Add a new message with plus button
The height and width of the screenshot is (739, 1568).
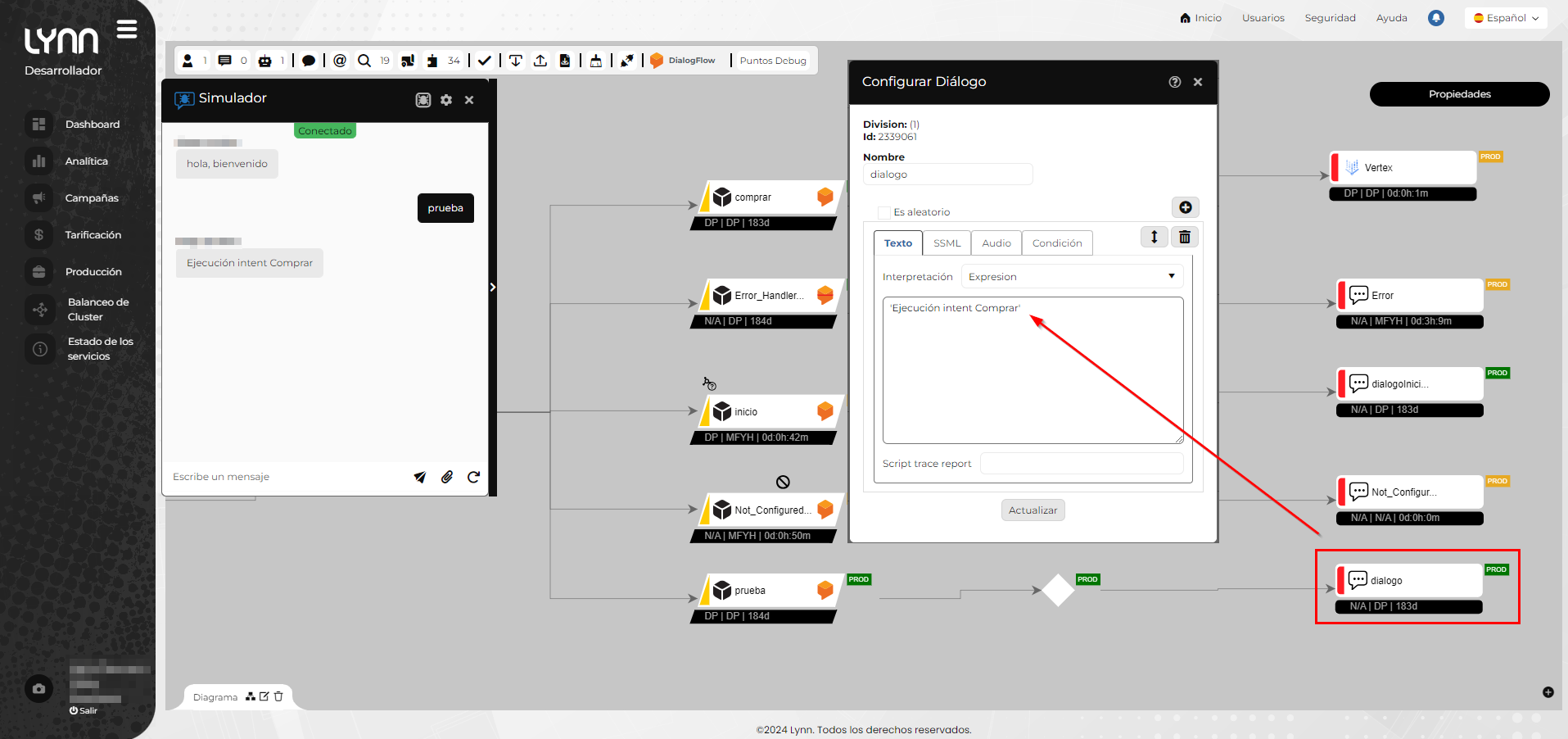tap(1185, 207)
